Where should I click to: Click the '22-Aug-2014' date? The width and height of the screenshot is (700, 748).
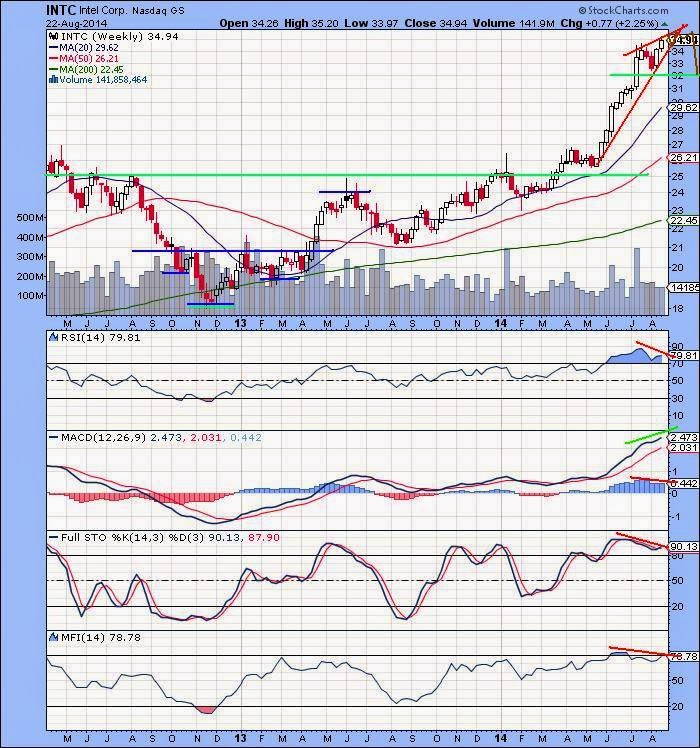click(x=77, y=23)
